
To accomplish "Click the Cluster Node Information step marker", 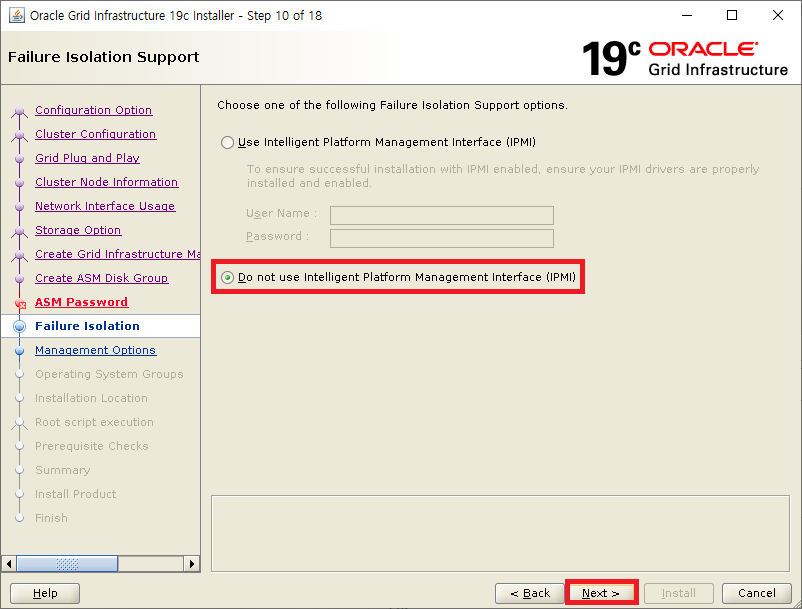I will click(x=19, y=183).
